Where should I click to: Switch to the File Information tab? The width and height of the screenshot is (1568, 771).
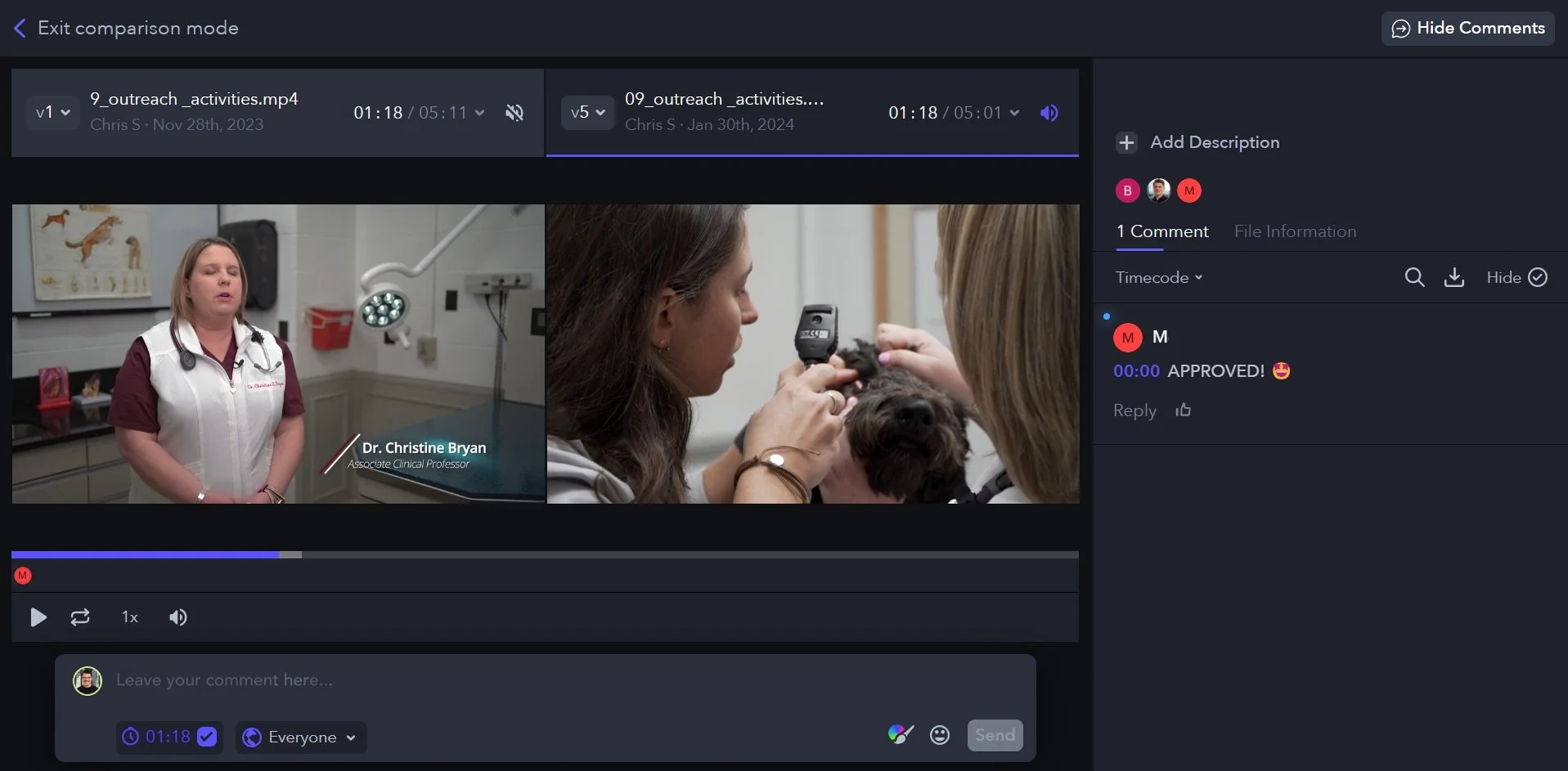click(1295, 231)
